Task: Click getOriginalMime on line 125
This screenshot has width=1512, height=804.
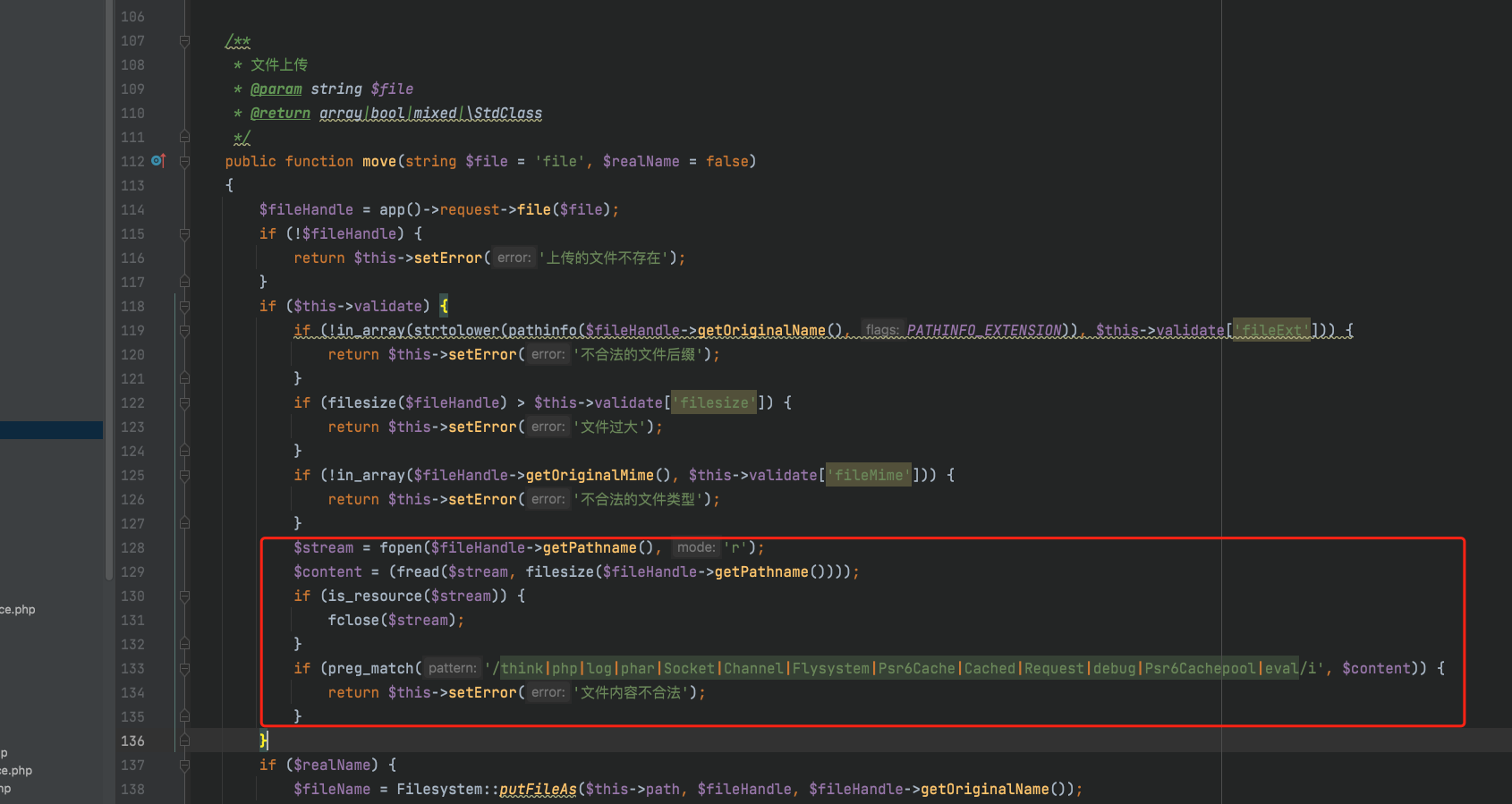Action: click(590, 476)
